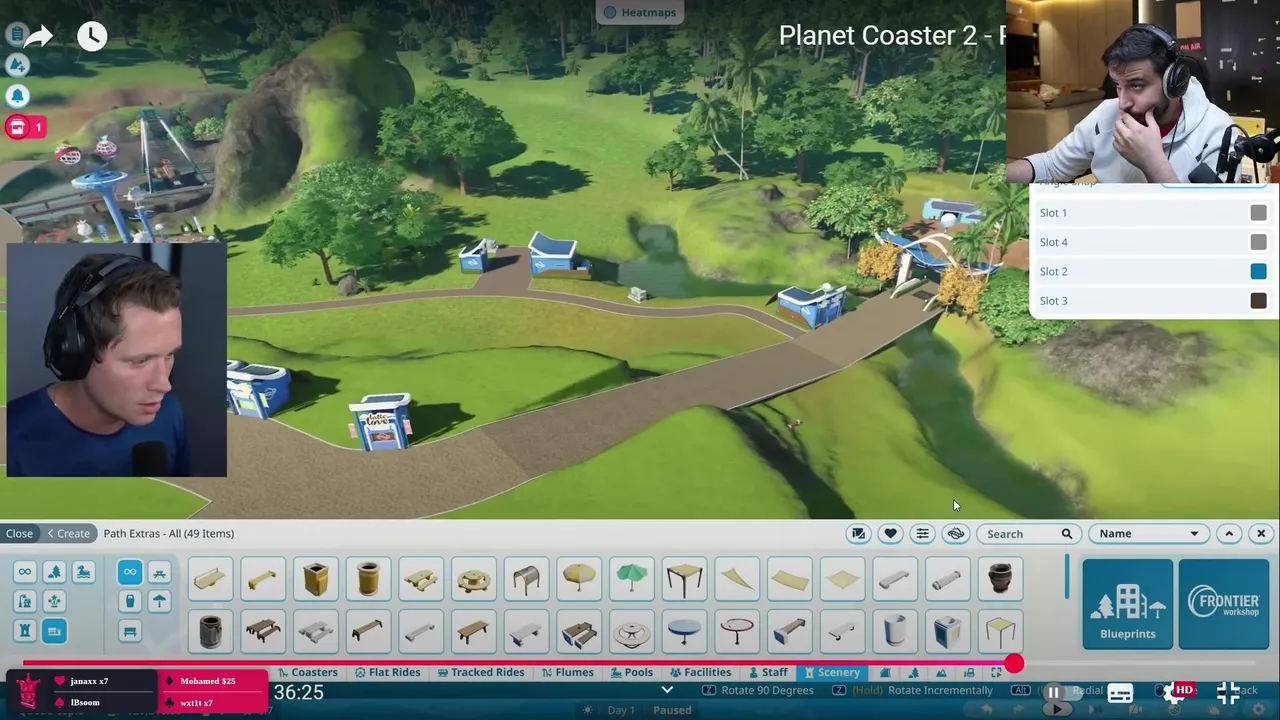This screenshot has width=1280, height=720.
Task: Pick the dark clay pot item
Action: pyautogui.click(x=1000, y=579)
